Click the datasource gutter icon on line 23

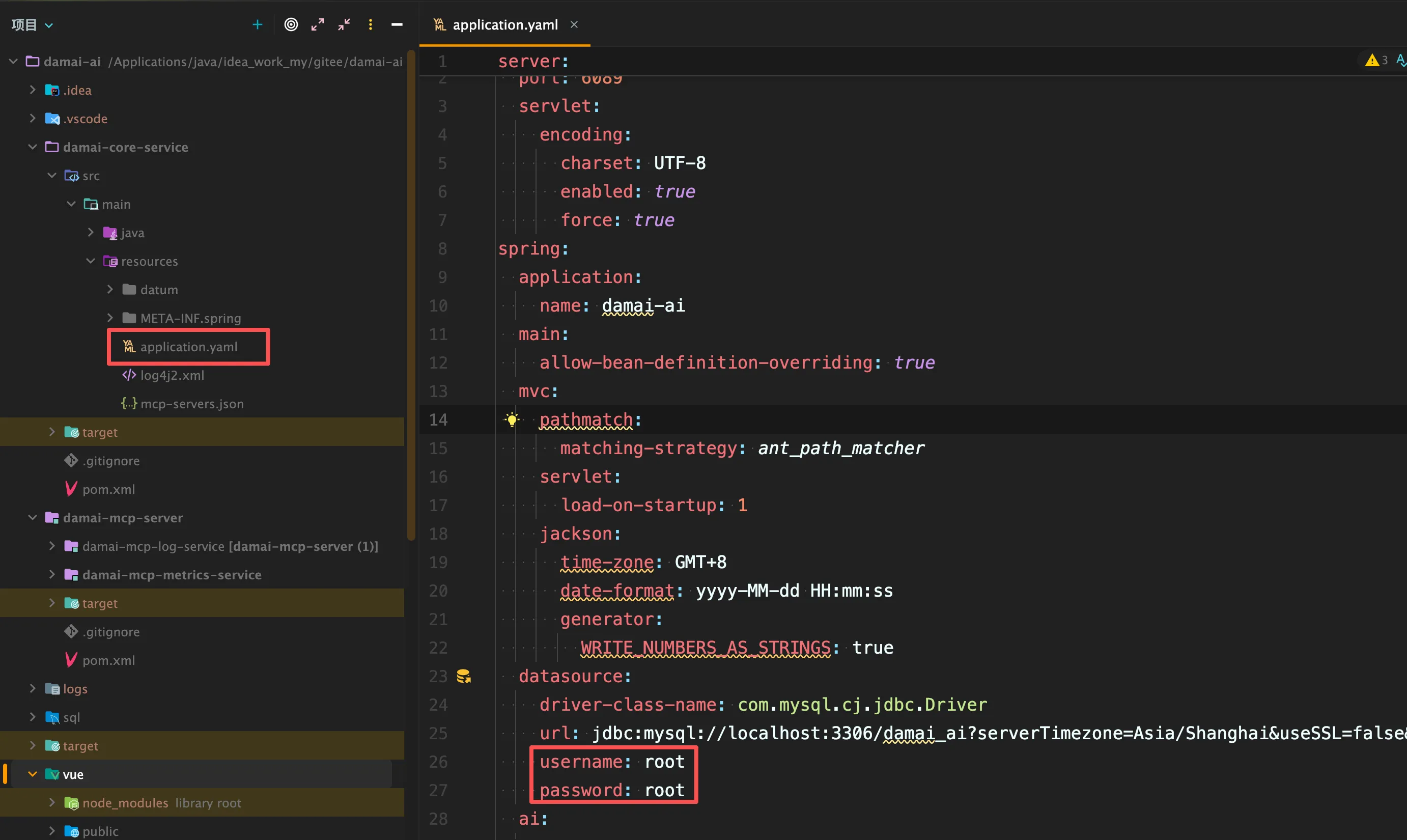pyautogui.click(x=464, y=676)
